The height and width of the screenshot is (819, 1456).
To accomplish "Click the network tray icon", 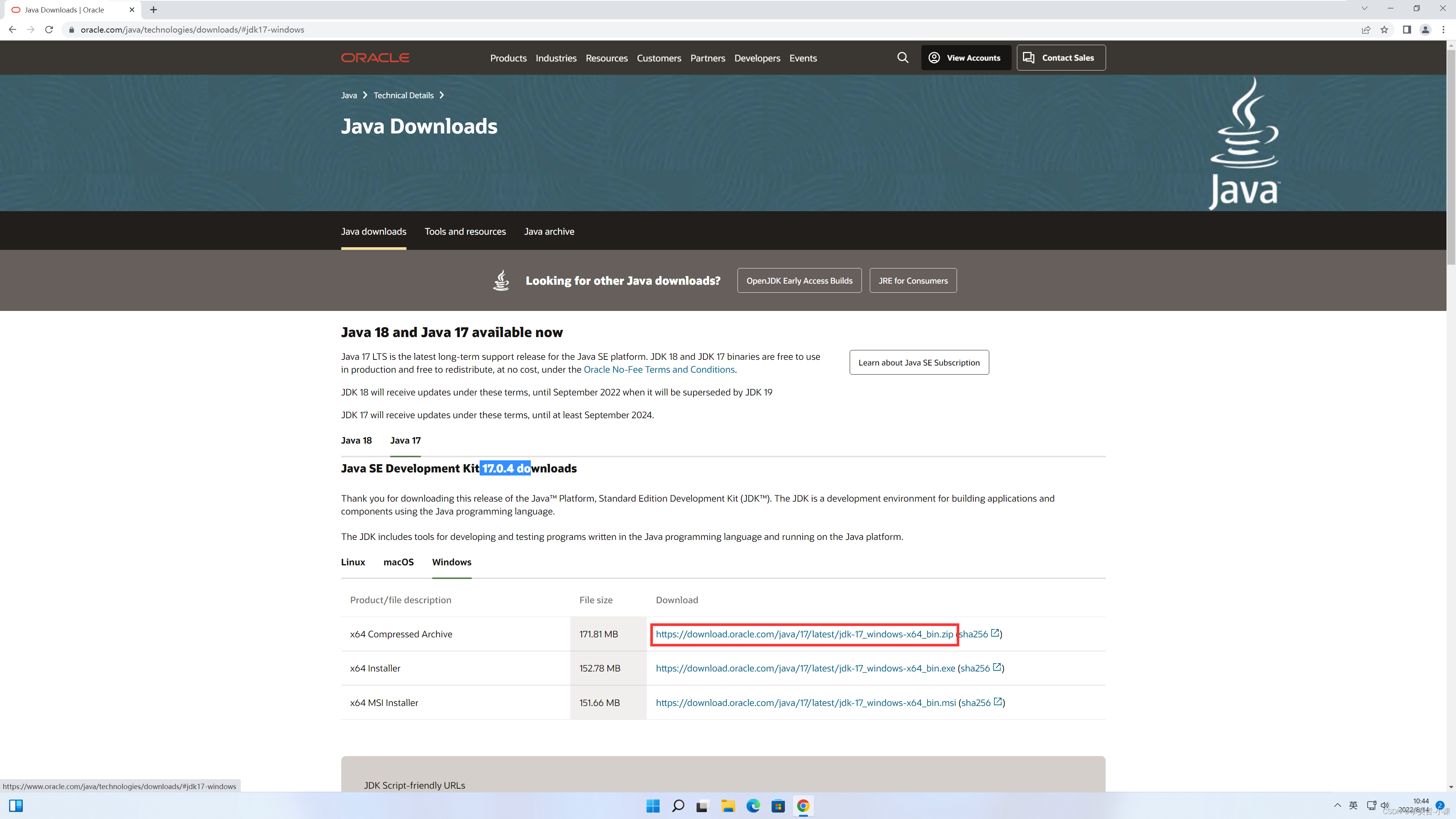I will (1371, 805).
